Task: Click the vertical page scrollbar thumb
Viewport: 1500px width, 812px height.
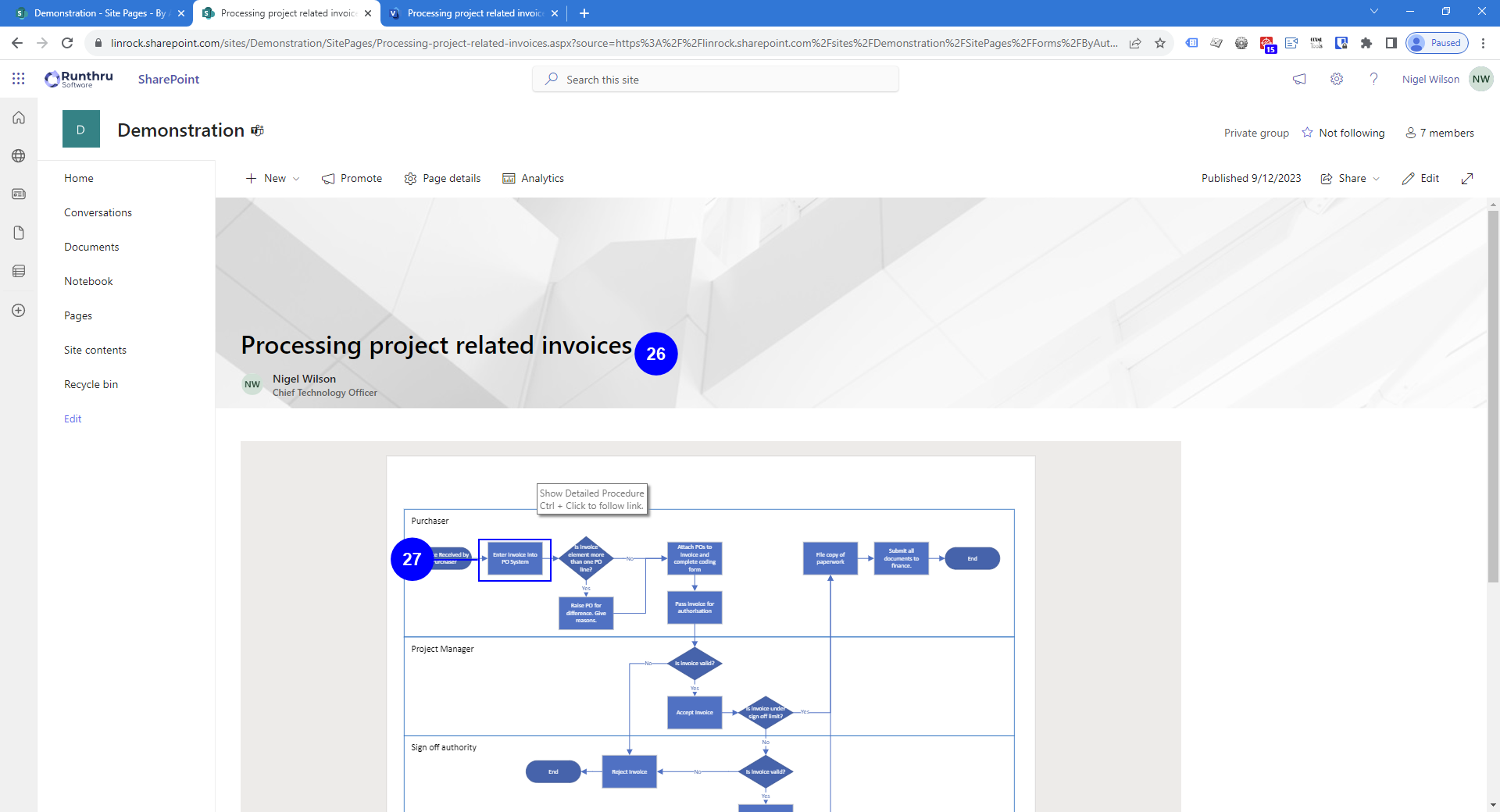Action: click(1493, 390)
